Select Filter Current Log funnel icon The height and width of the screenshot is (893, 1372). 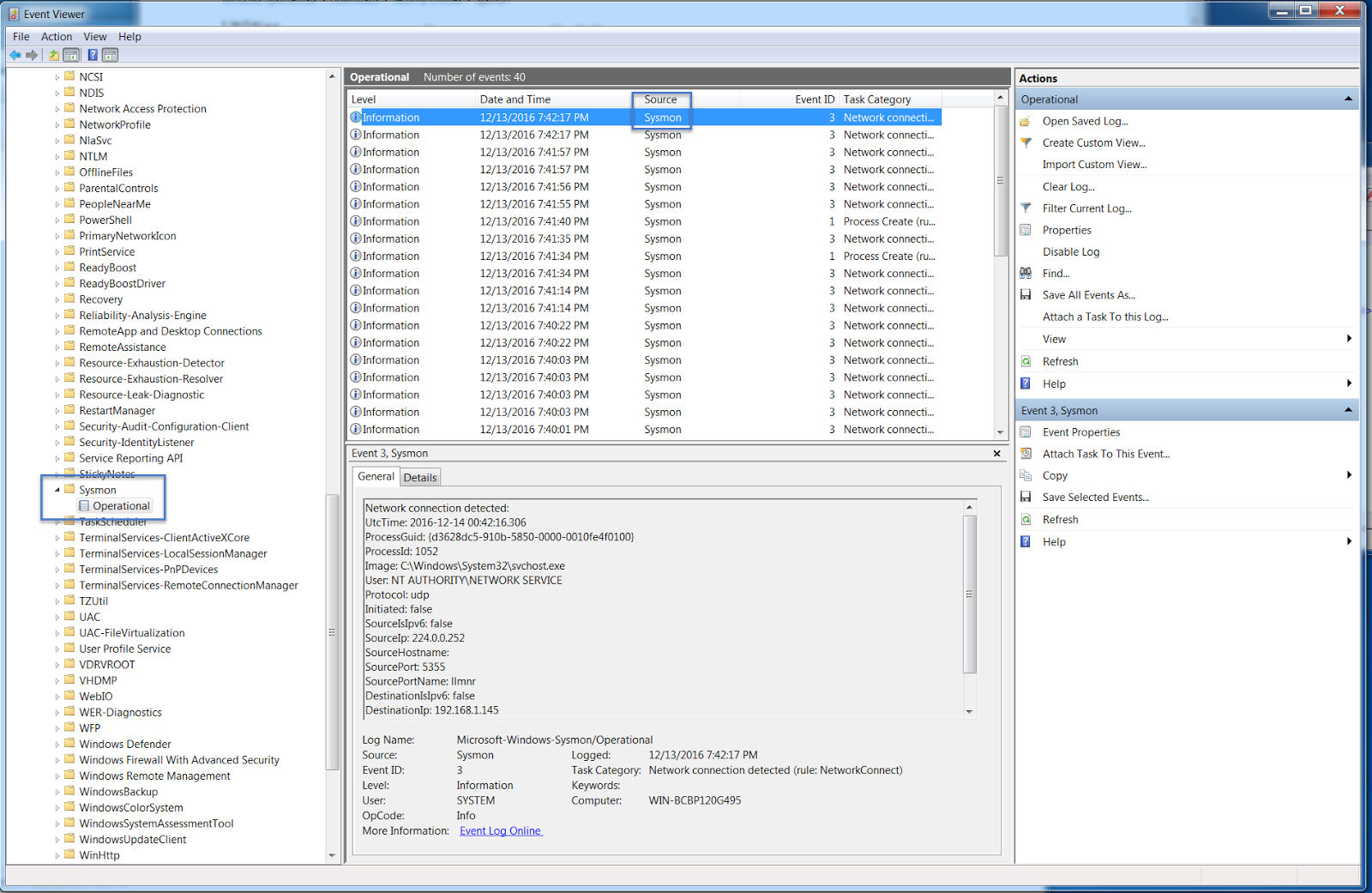(1026, 208)
